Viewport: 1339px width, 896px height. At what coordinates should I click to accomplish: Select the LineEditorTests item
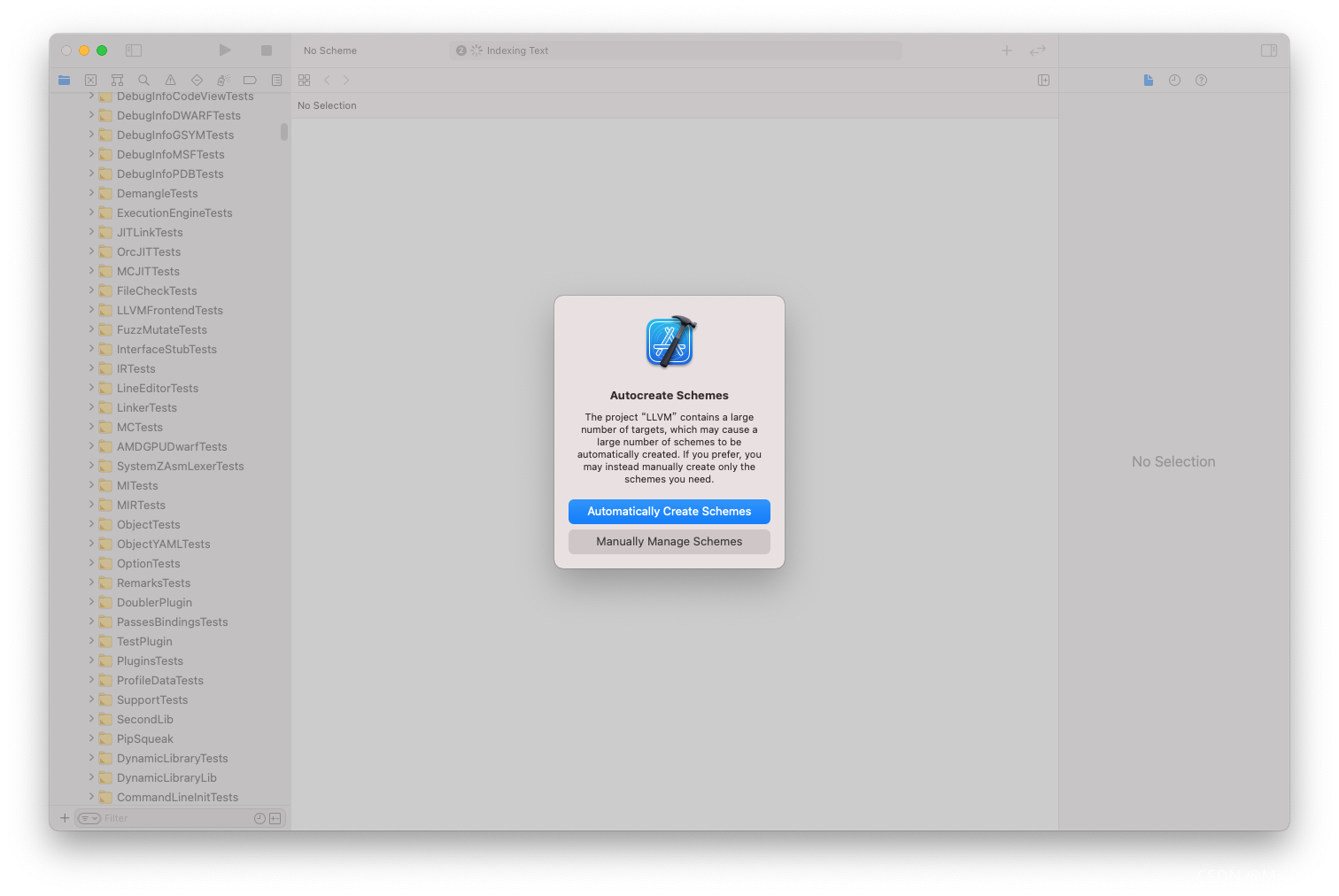[158, 388]
